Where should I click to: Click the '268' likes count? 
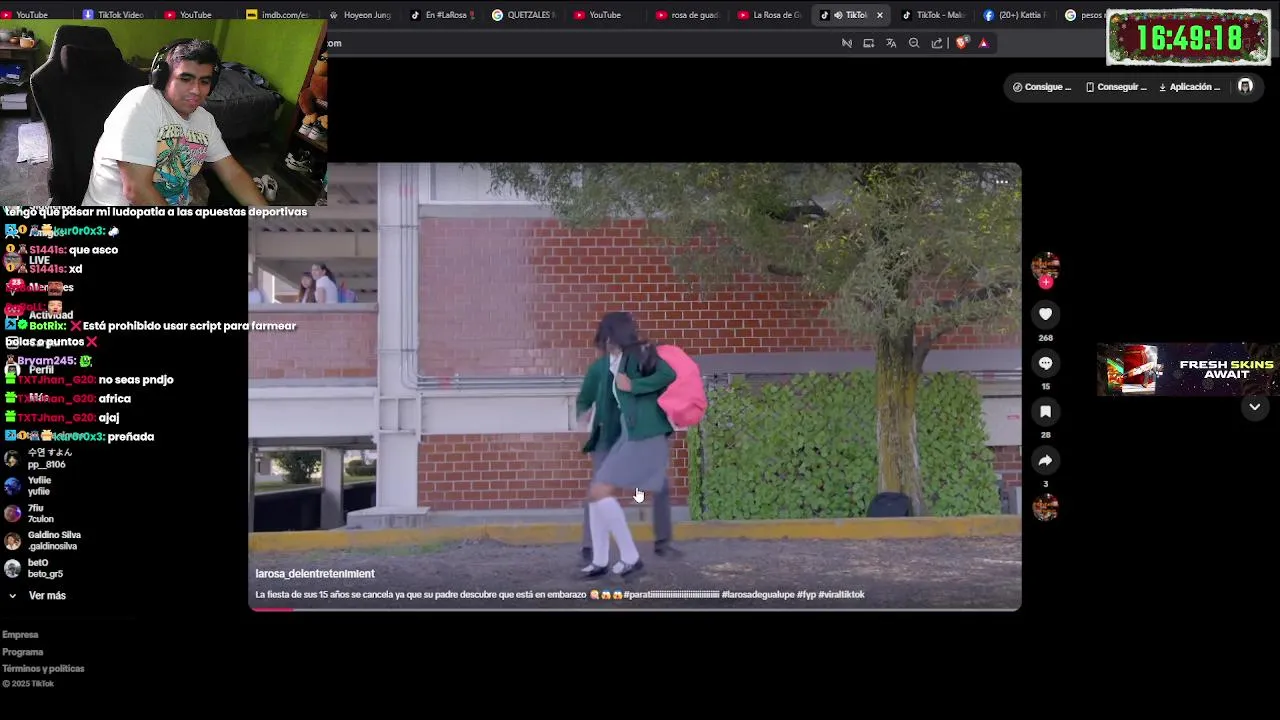(1045, 338)
